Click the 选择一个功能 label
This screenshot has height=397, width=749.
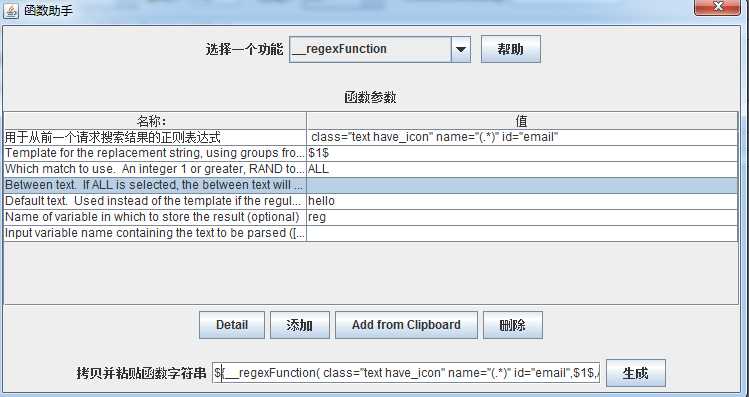(244, 49)
